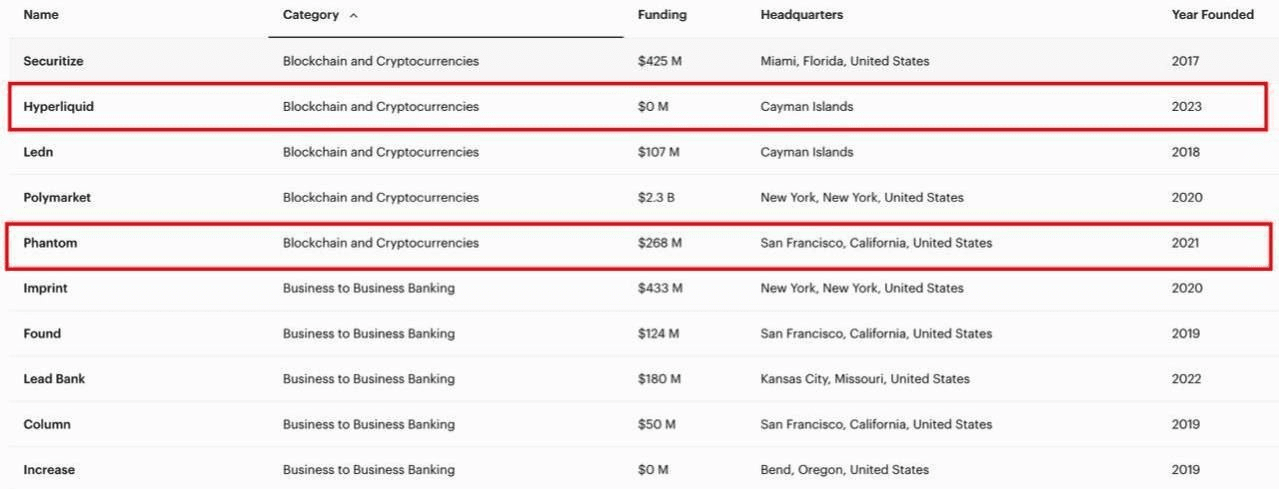This screenshot has width=1279, height=489.
Task: Open the Securitize company row
Action: click(x=53, y=61)
